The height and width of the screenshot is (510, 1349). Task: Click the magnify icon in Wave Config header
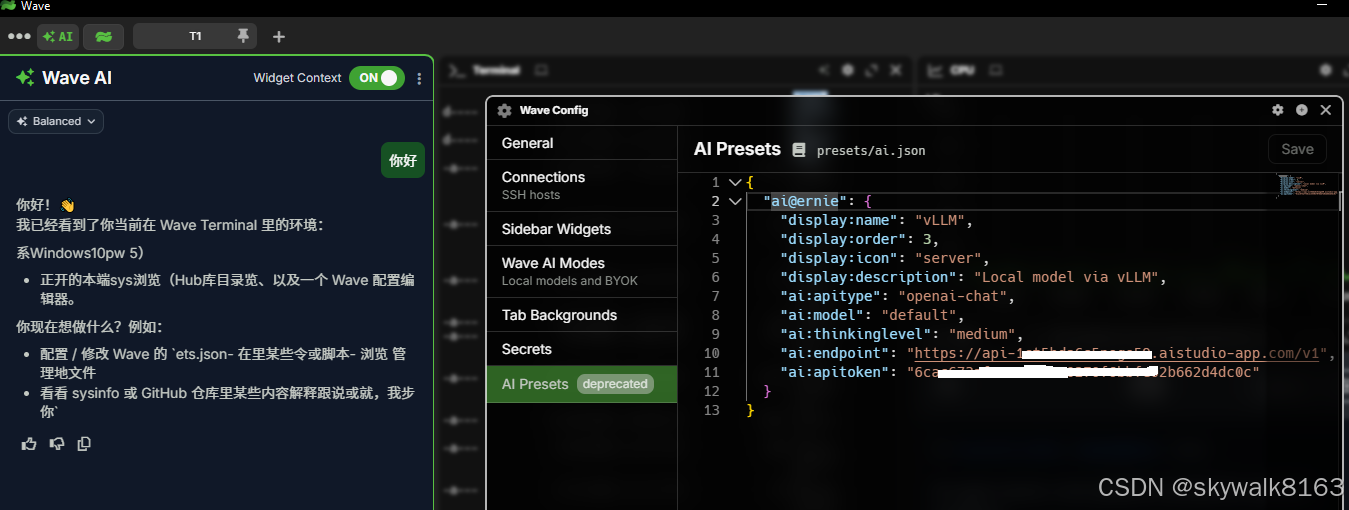pos(1302,110)
